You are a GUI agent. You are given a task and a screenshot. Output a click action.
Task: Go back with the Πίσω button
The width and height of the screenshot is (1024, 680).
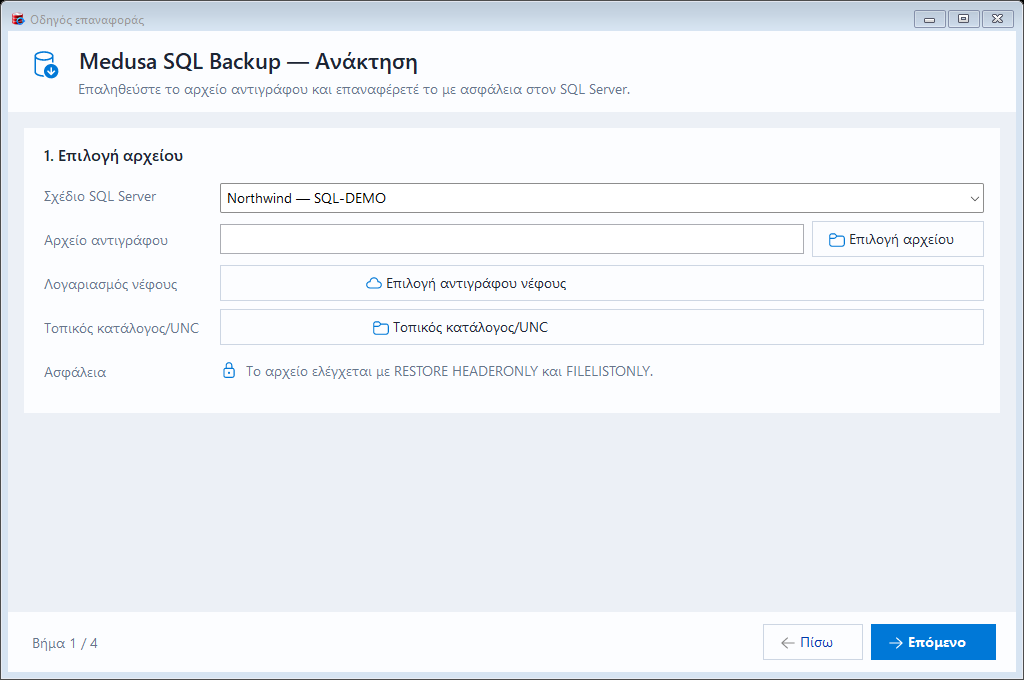pos(812,642)
